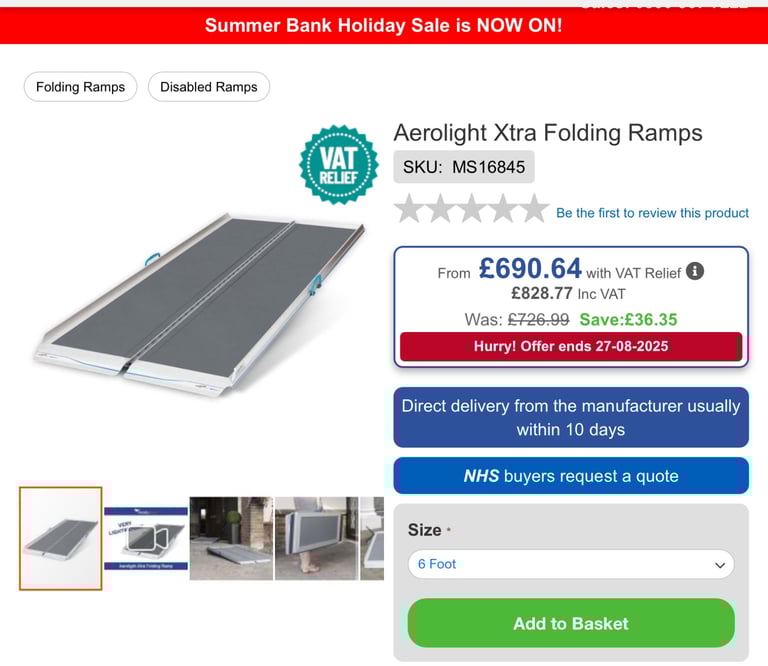Open the Folding Ramps category tag
This screenshot has height=666, width=768.
pos(80,87)
